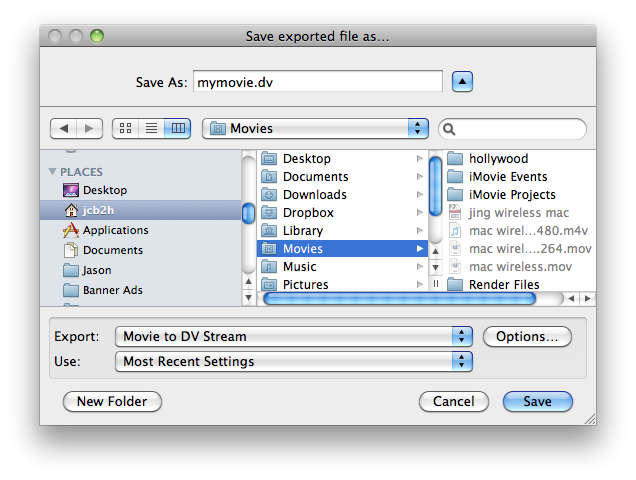636x480 pixels.
Task: Click the column resize handle
Action: click(436, 283)
